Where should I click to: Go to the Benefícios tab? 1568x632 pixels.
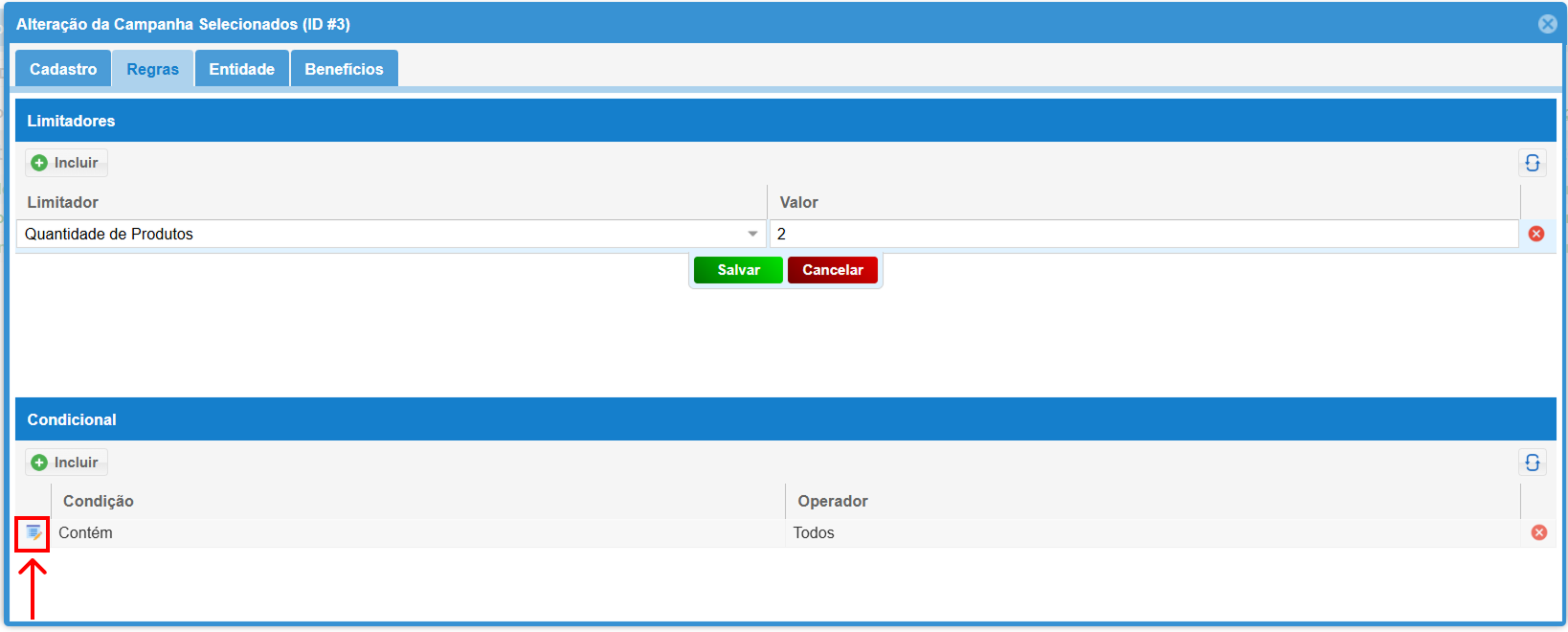click(x=344, y=69)
